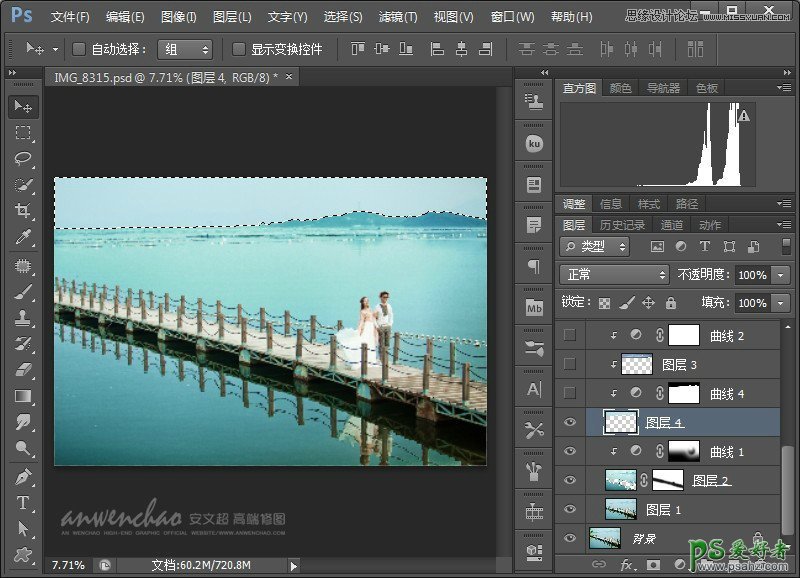Select the 图层 2 layer mask thumbnail
This screenshot has width=800, height=578.
[667, 481]
